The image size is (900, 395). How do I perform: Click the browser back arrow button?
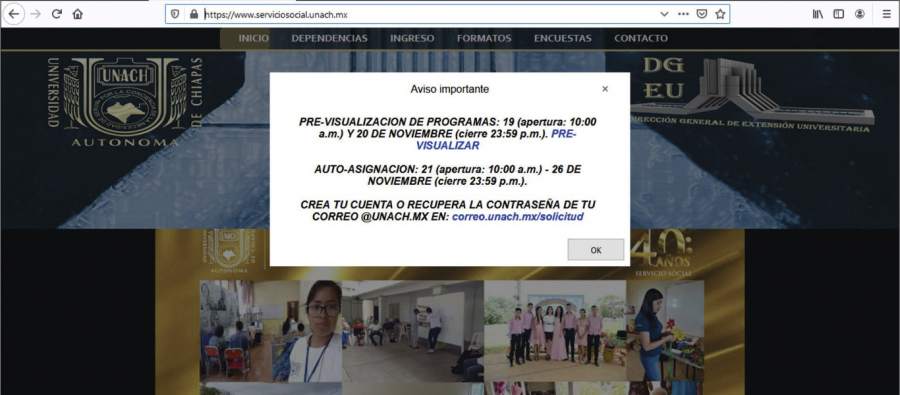13,14
